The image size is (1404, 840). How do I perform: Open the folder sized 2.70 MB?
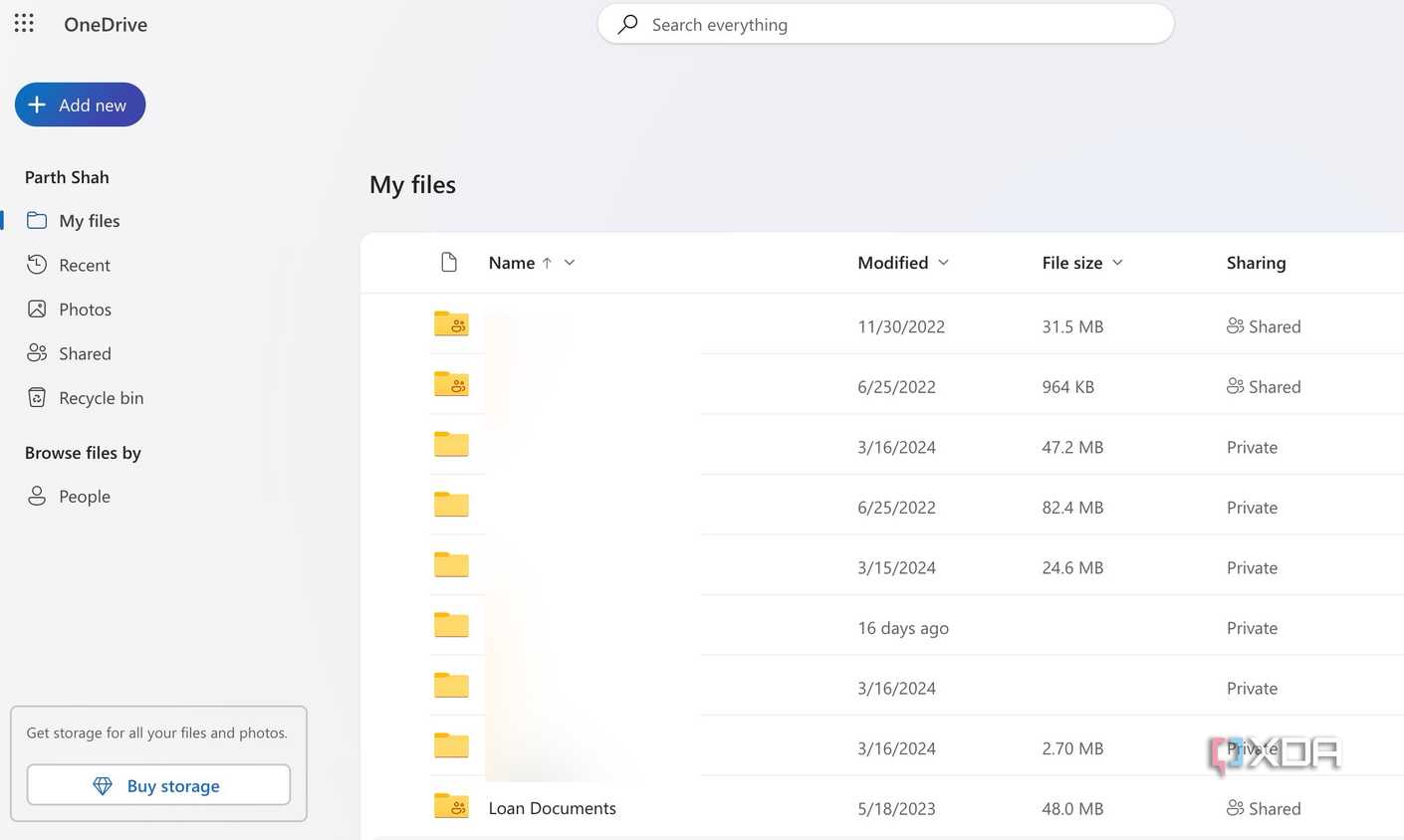(451, 745)
